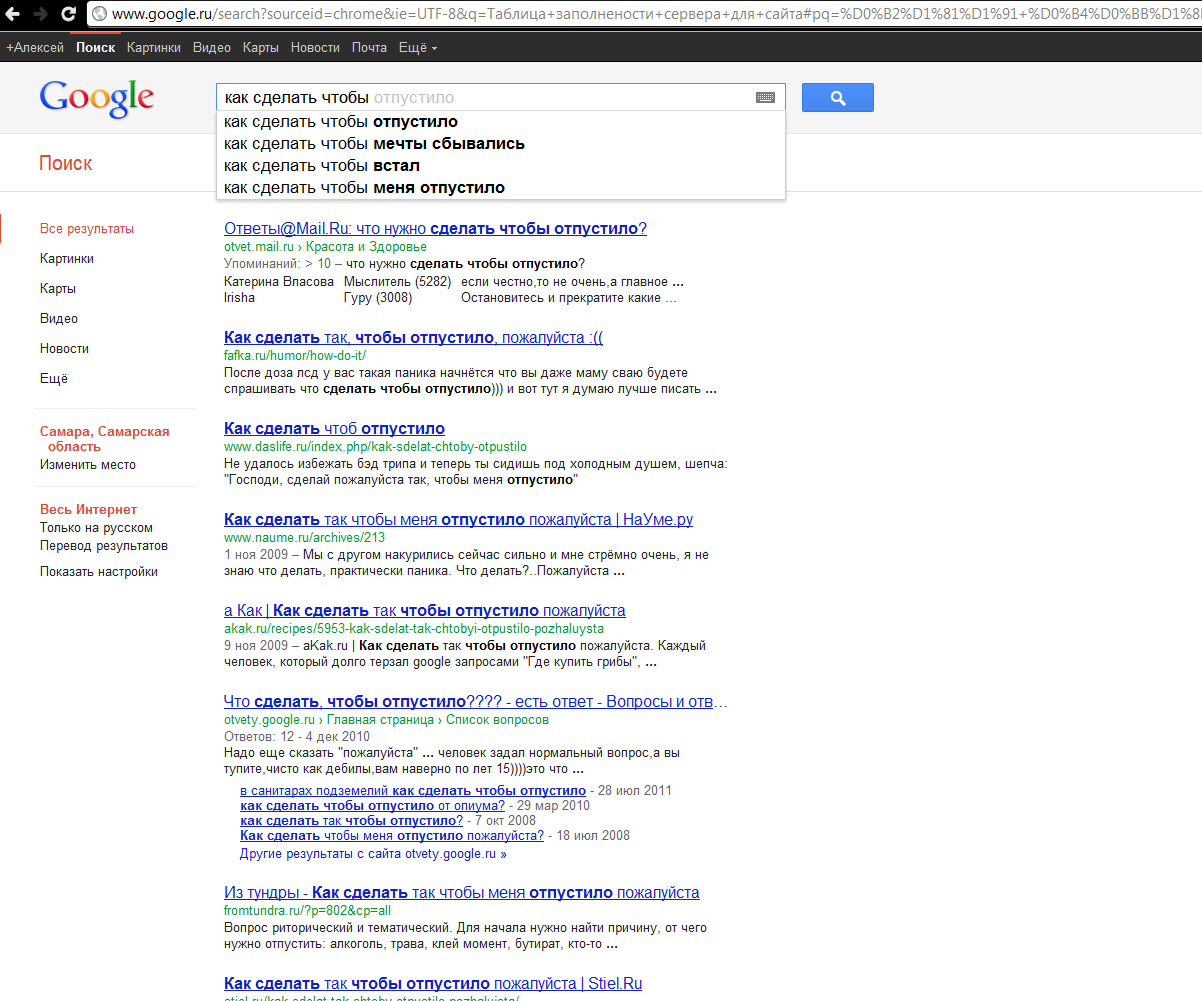The width and height of the screenshot is (1202, 1001).
Task: Open sublink 'как сделать чтобы отпустило от опиума?'
Action: coord(373,805)
